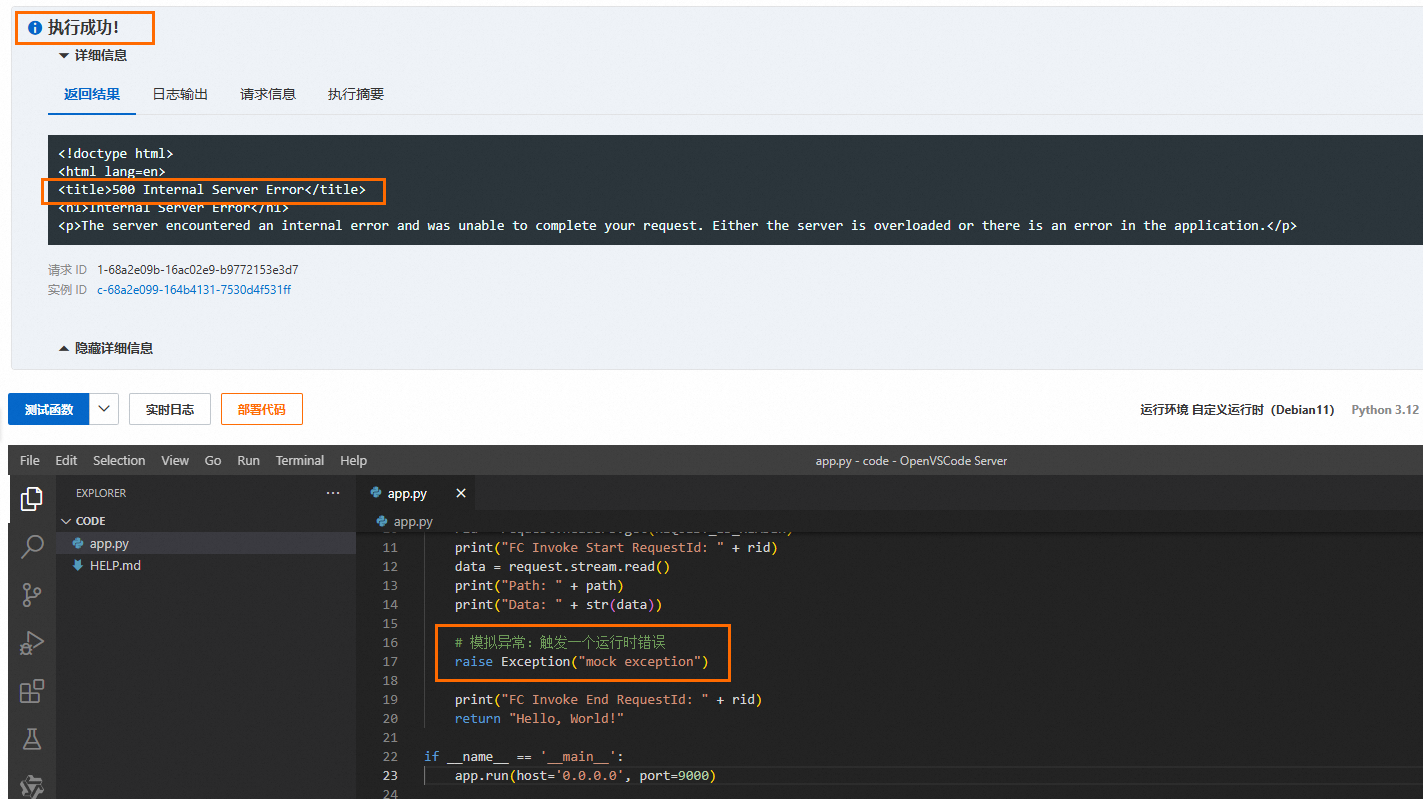Click app.py in the breadcrumb
The height and width of the screenshot is (799, 1423).
pos(413,521)
